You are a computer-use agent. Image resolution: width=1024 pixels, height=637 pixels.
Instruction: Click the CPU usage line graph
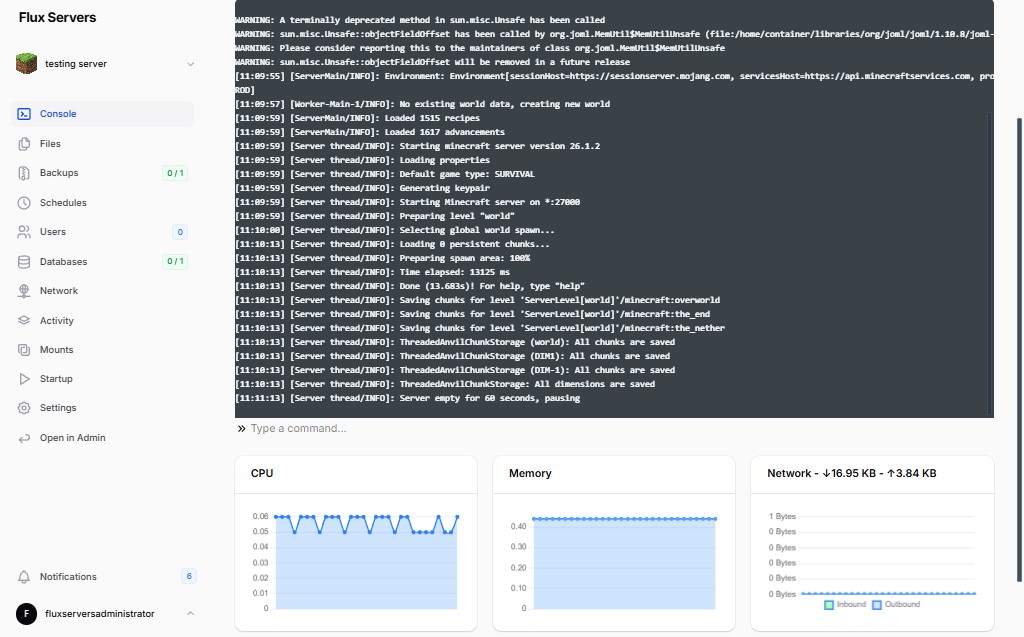(x=366, y=562)
